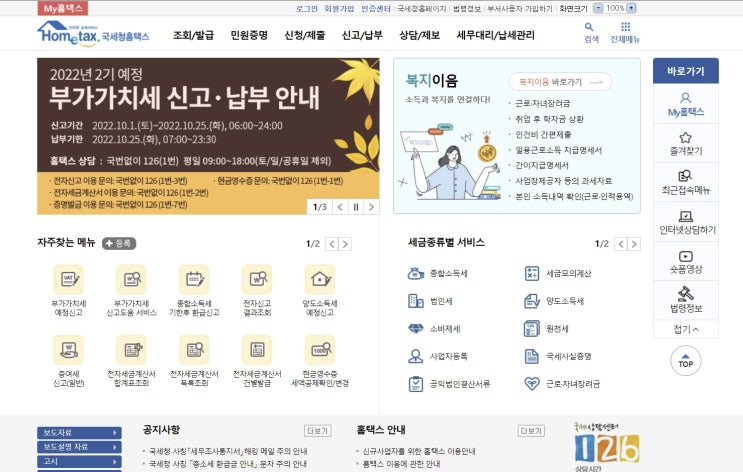Open 최근접속메뉴 shortcut

point(686,183)
